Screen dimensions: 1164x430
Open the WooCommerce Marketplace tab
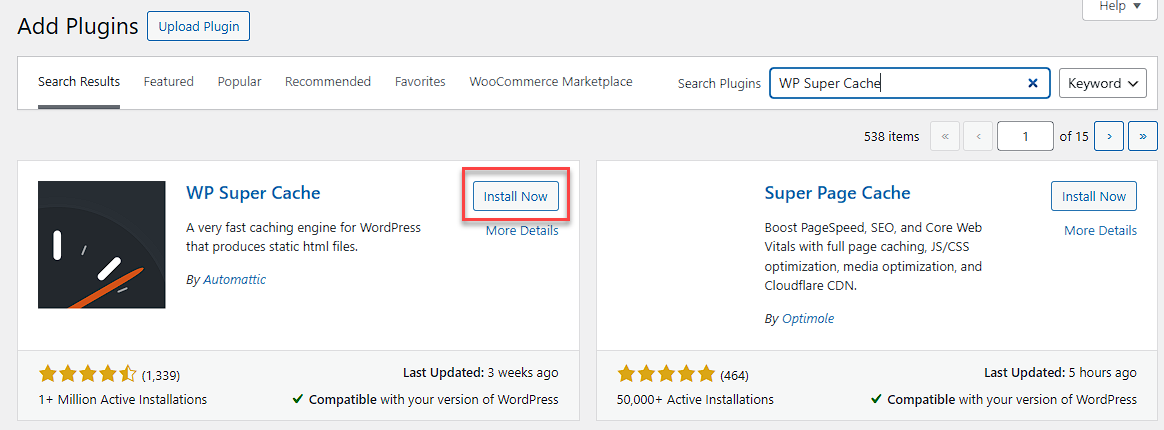(551, 82)
